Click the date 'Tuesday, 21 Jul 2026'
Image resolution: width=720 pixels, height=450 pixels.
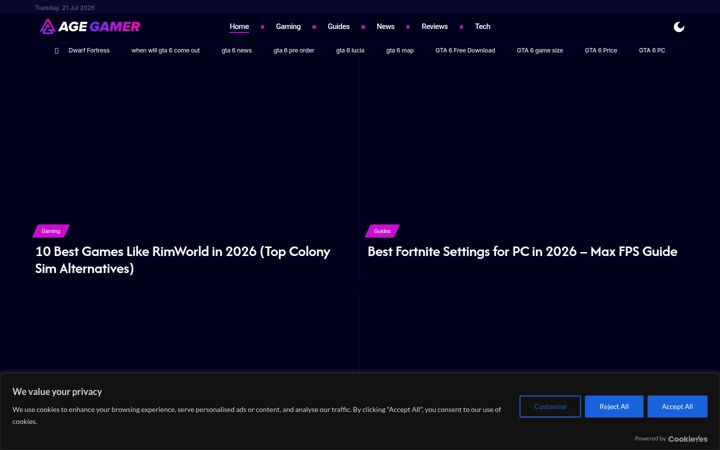65,8
